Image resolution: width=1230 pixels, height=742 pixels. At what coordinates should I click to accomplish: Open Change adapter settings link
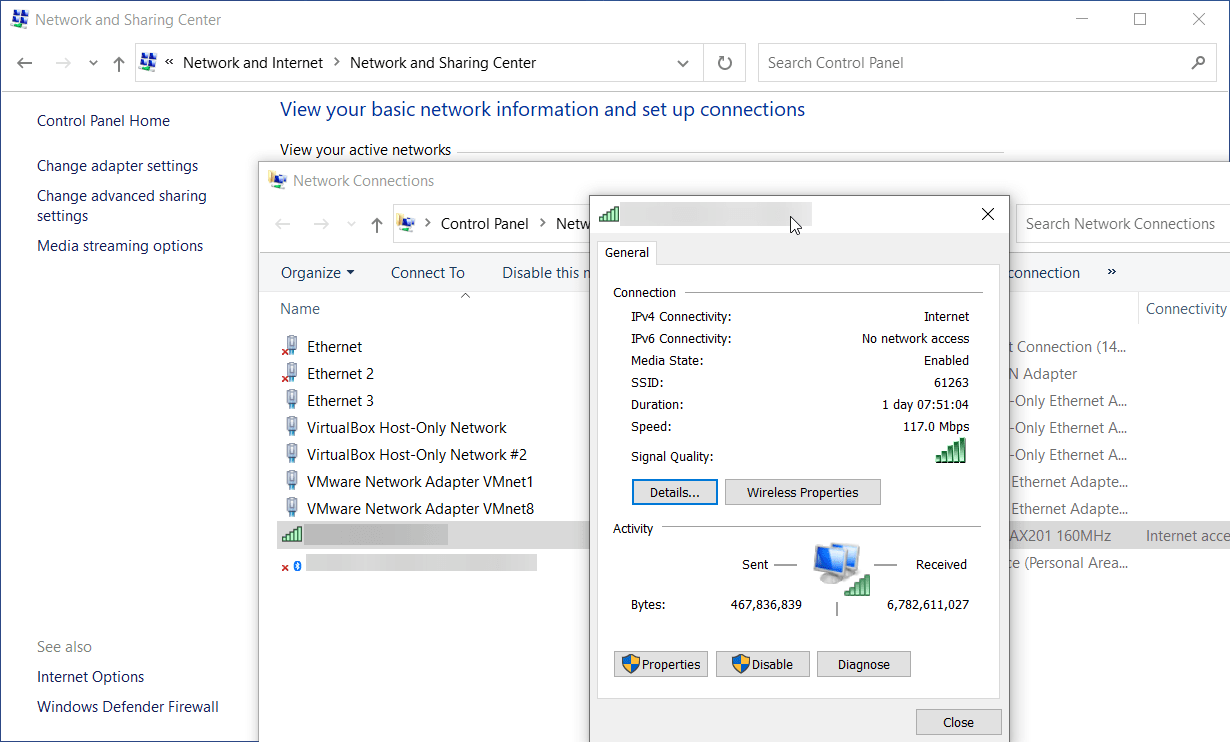coord(117,166)
